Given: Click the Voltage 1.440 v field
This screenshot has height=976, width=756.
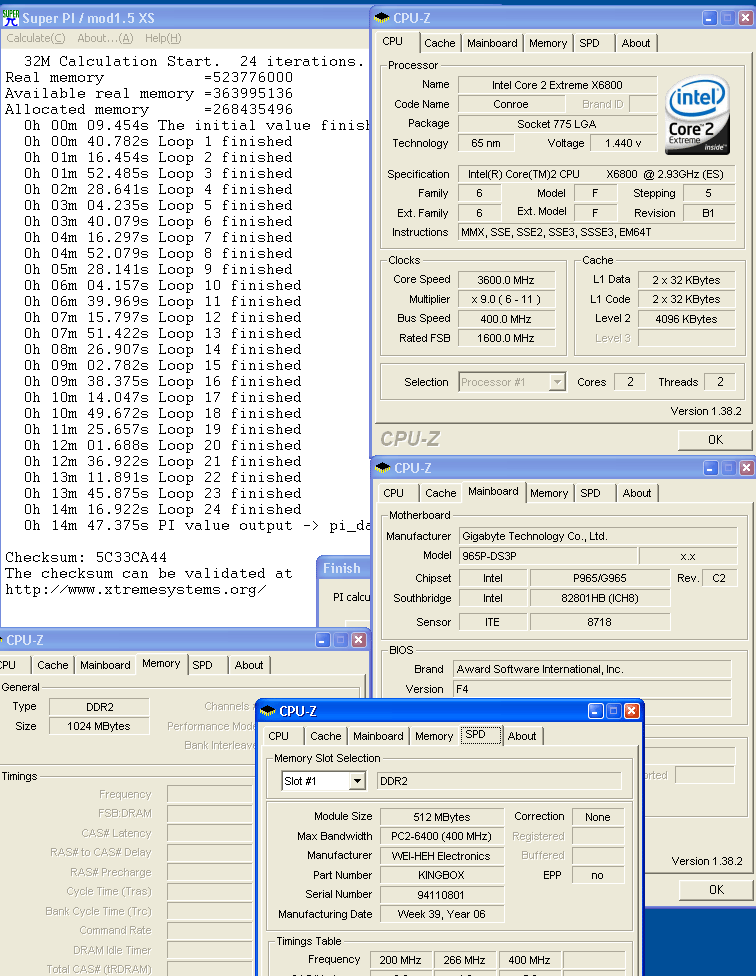Looking at the screenshot, I should coord(623,143).
